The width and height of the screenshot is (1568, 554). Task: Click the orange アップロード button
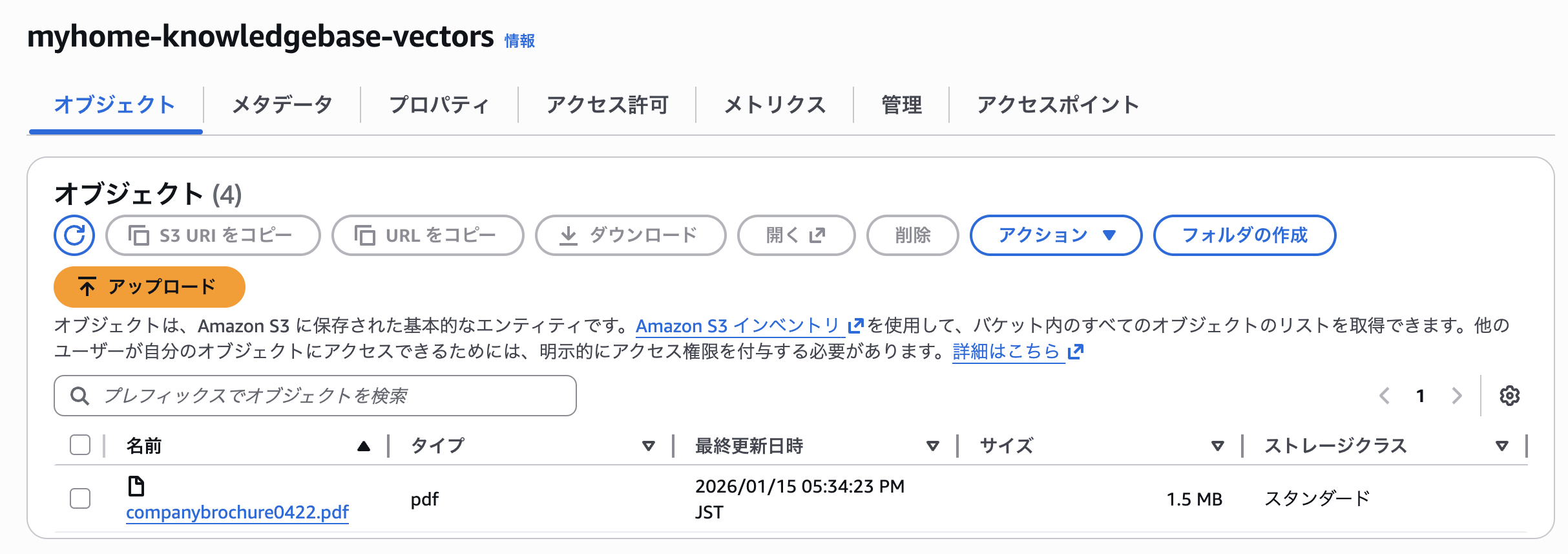pyautogui.click(x=149, y=286)
